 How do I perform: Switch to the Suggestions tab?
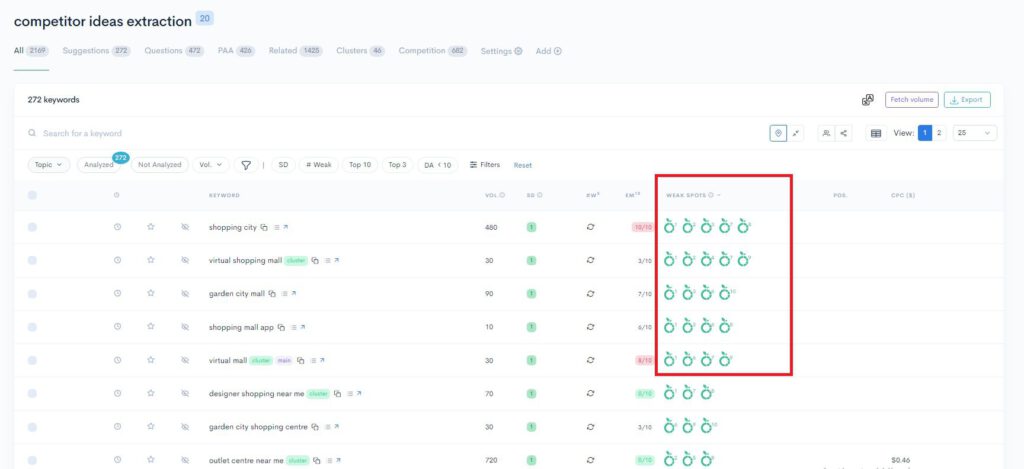click(97, 51)
